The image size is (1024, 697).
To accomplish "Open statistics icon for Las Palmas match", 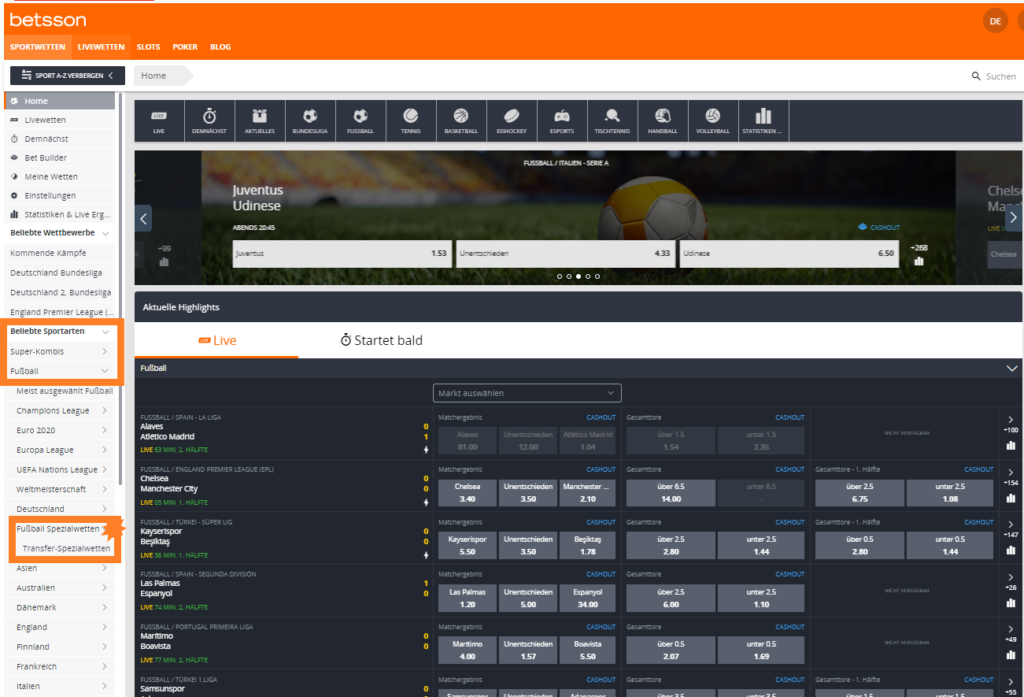I will coord(1011,602).
